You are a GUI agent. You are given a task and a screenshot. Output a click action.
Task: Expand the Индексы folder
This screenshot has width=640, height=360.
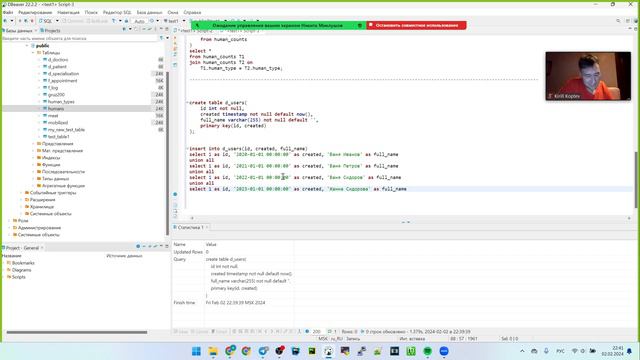click(33, 158)
